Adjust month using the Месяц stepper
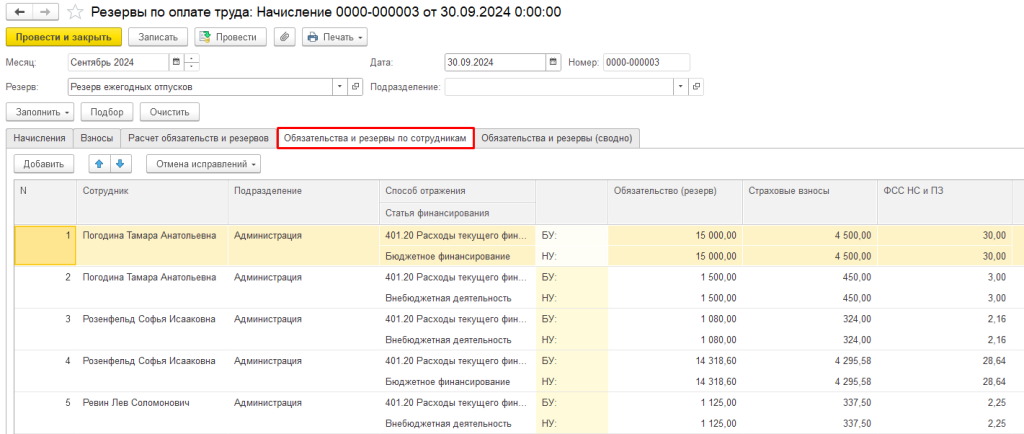1024x434 pixels. click(x=192, y=62)
